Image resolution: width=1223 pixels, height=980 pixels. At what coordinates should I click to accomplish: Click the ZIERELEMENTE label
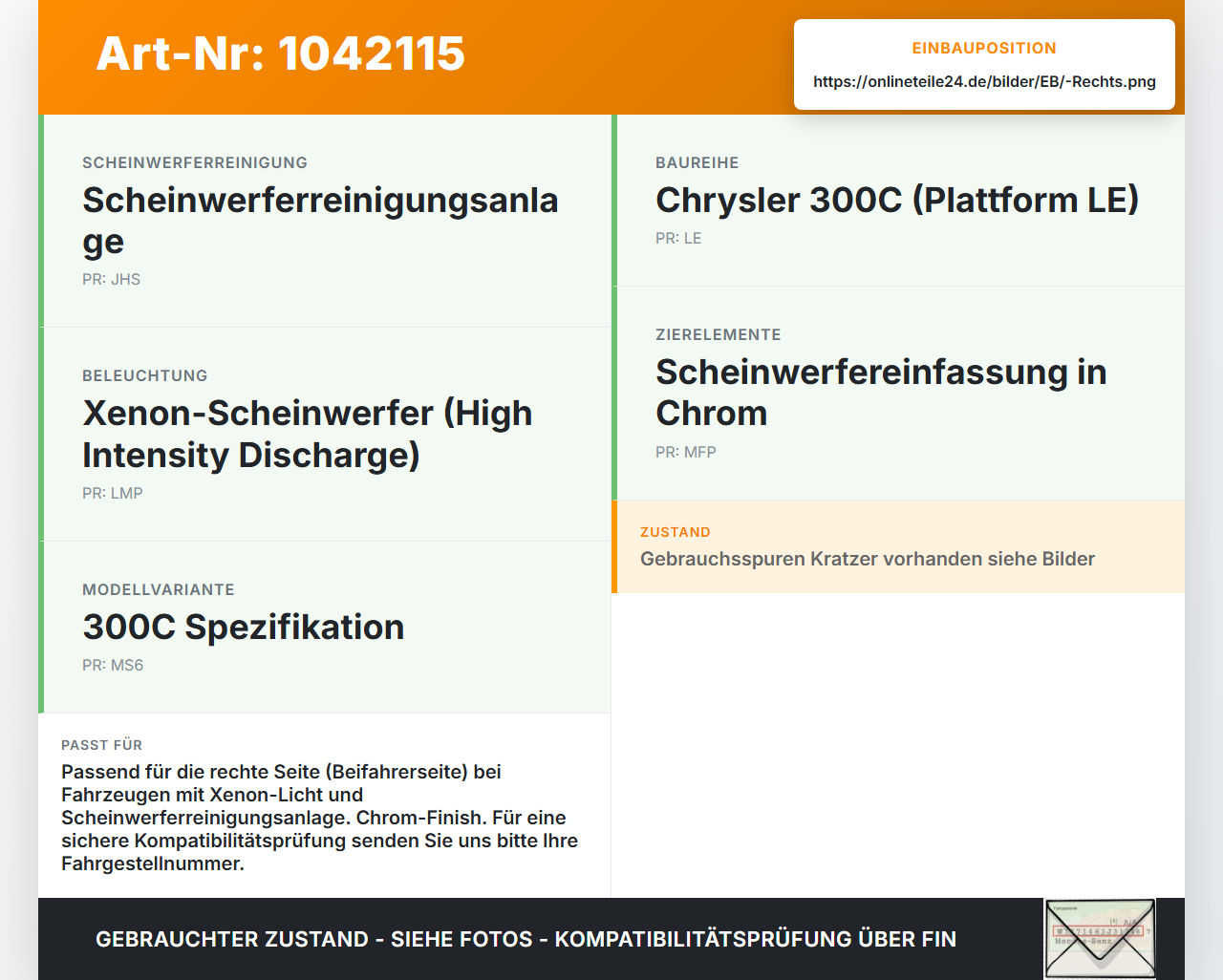[719, 335]
